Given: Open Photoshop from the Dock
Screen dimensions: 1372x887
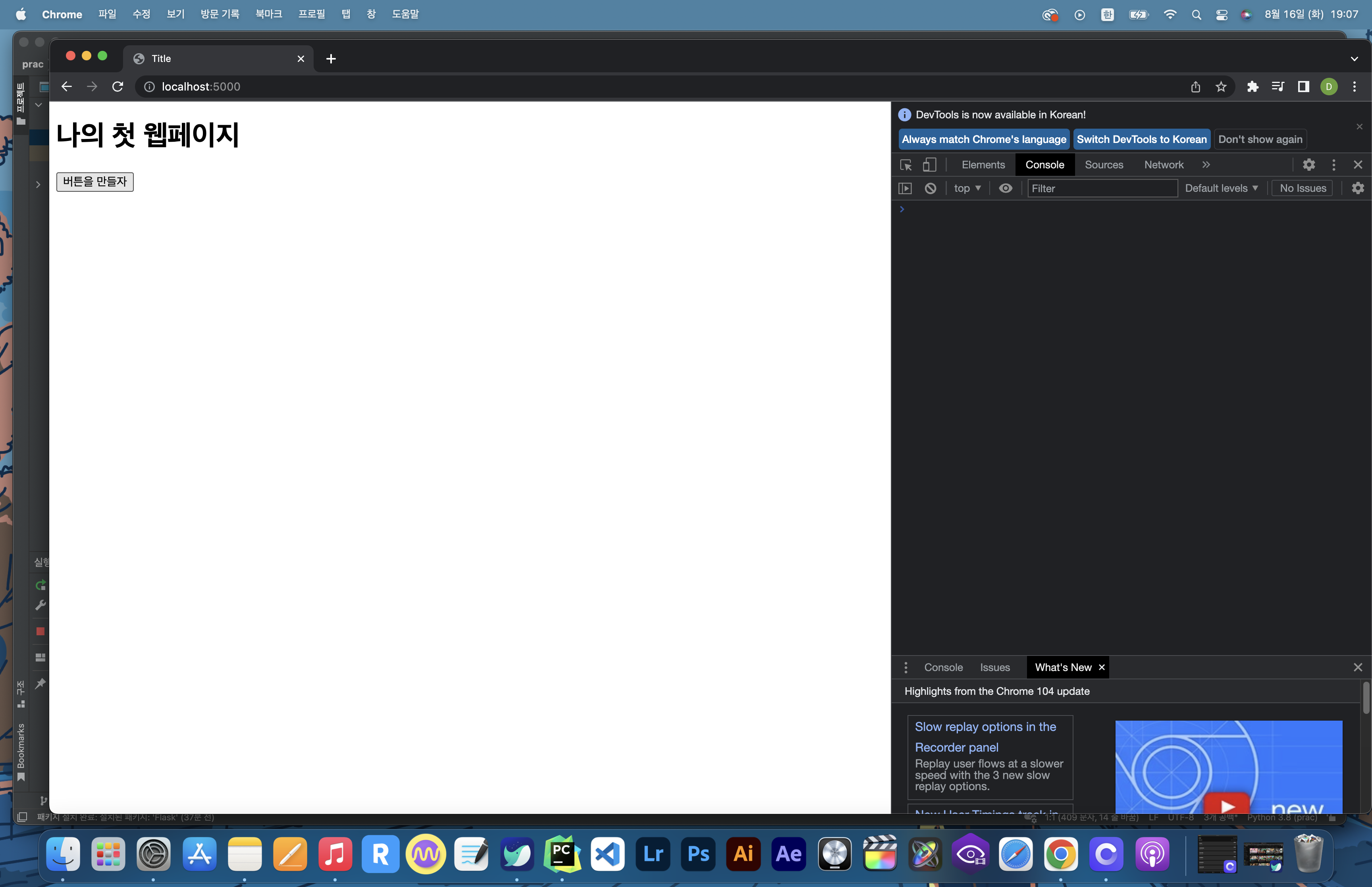Looking at the screenshot, I should [x=698, y=854].
